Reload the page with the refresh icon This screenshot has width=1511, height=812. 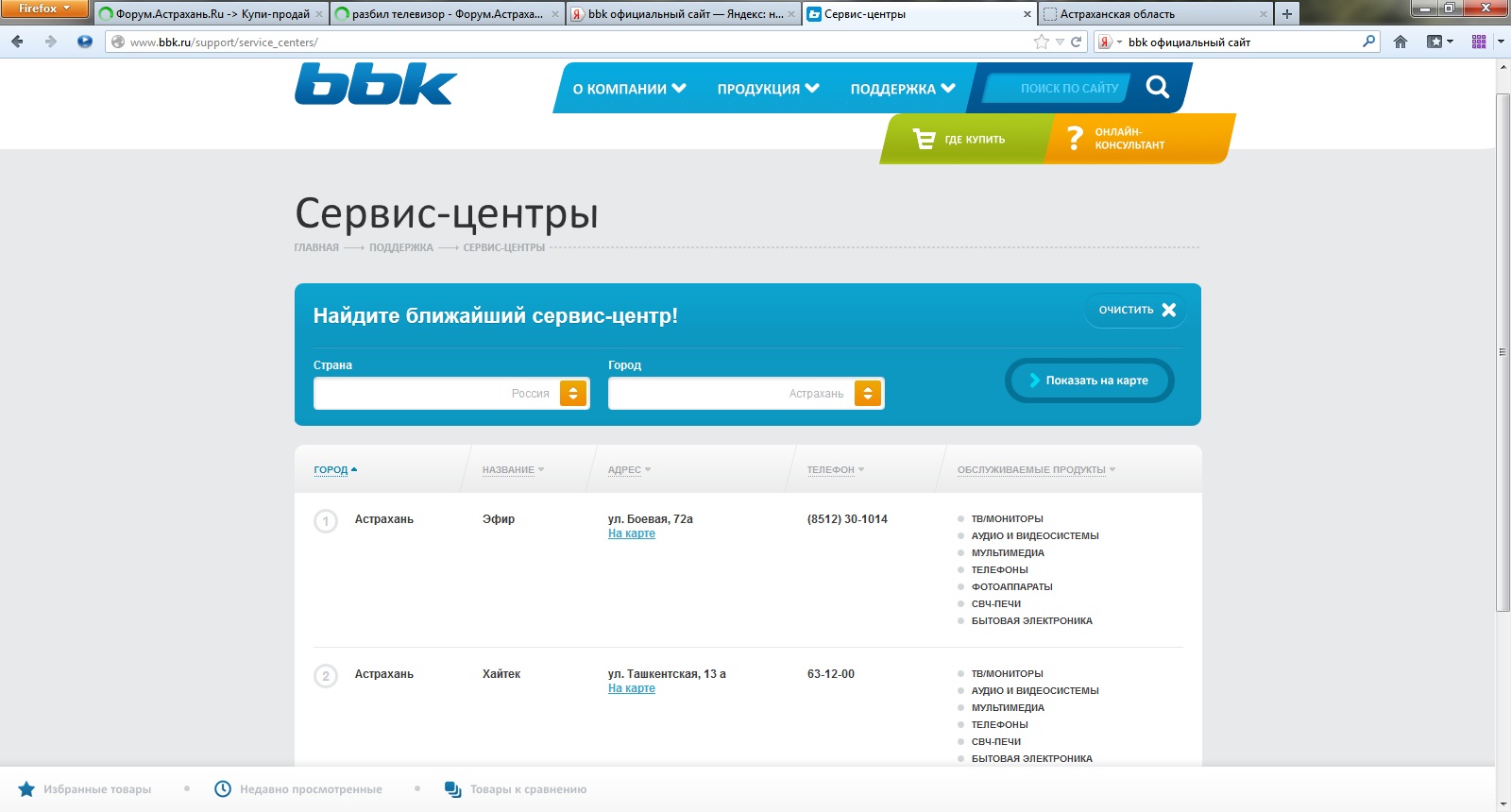pos(1076,42)
